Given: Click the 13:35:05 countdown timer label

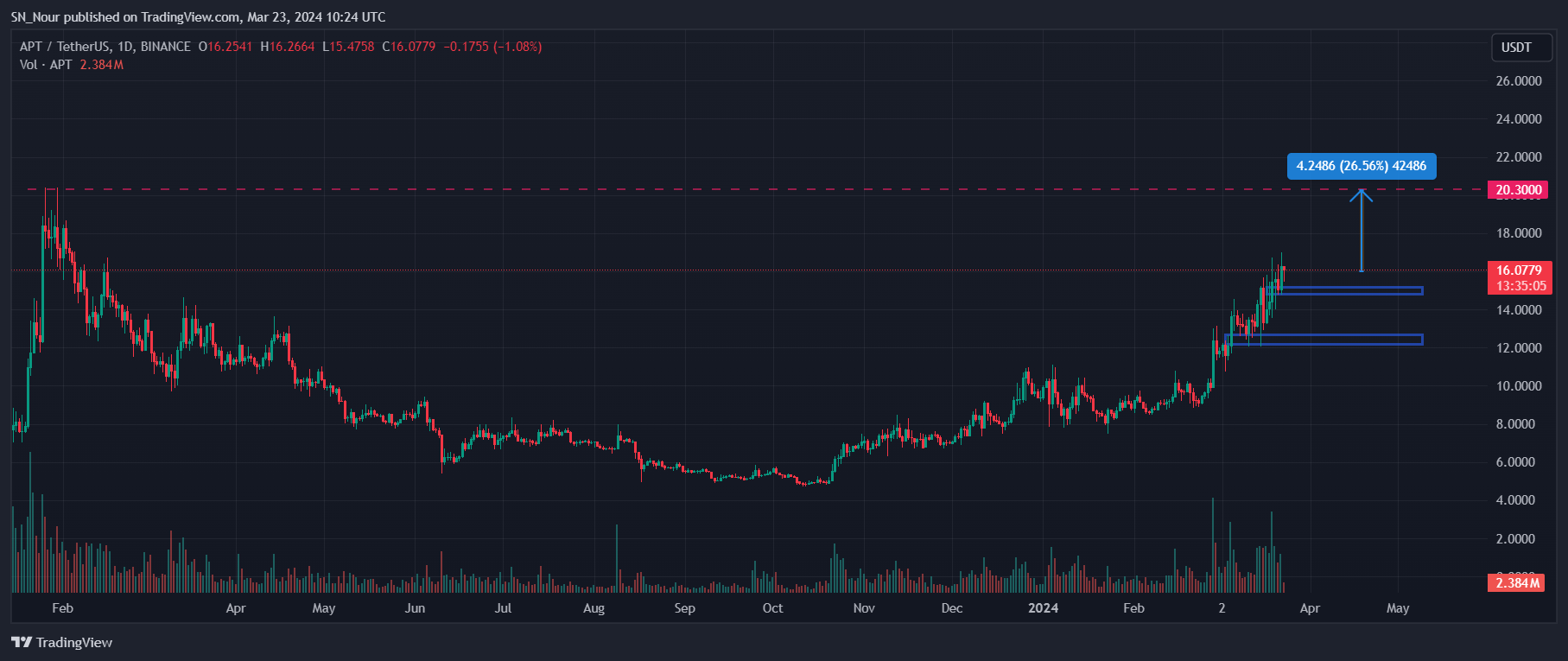Looking at the screenshot, I should pyautogui.click(x=1520, y=286).
